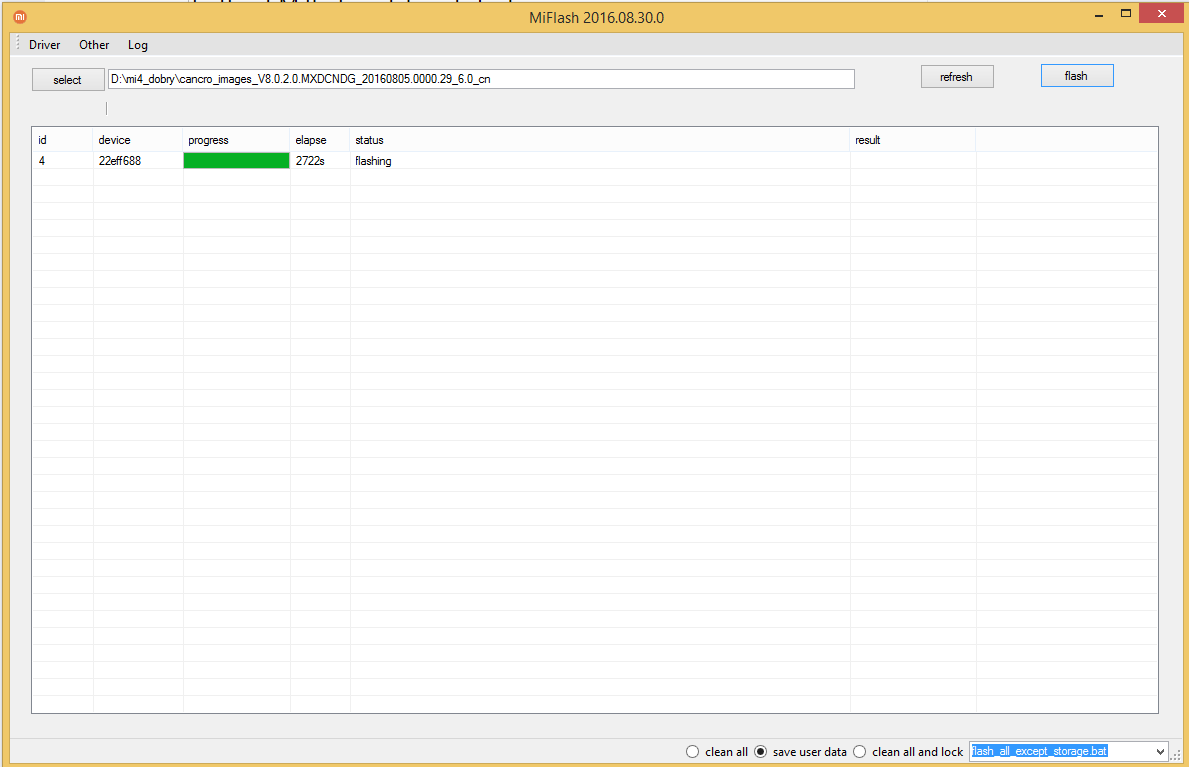Select the 'clean all and lock' option

860,752
